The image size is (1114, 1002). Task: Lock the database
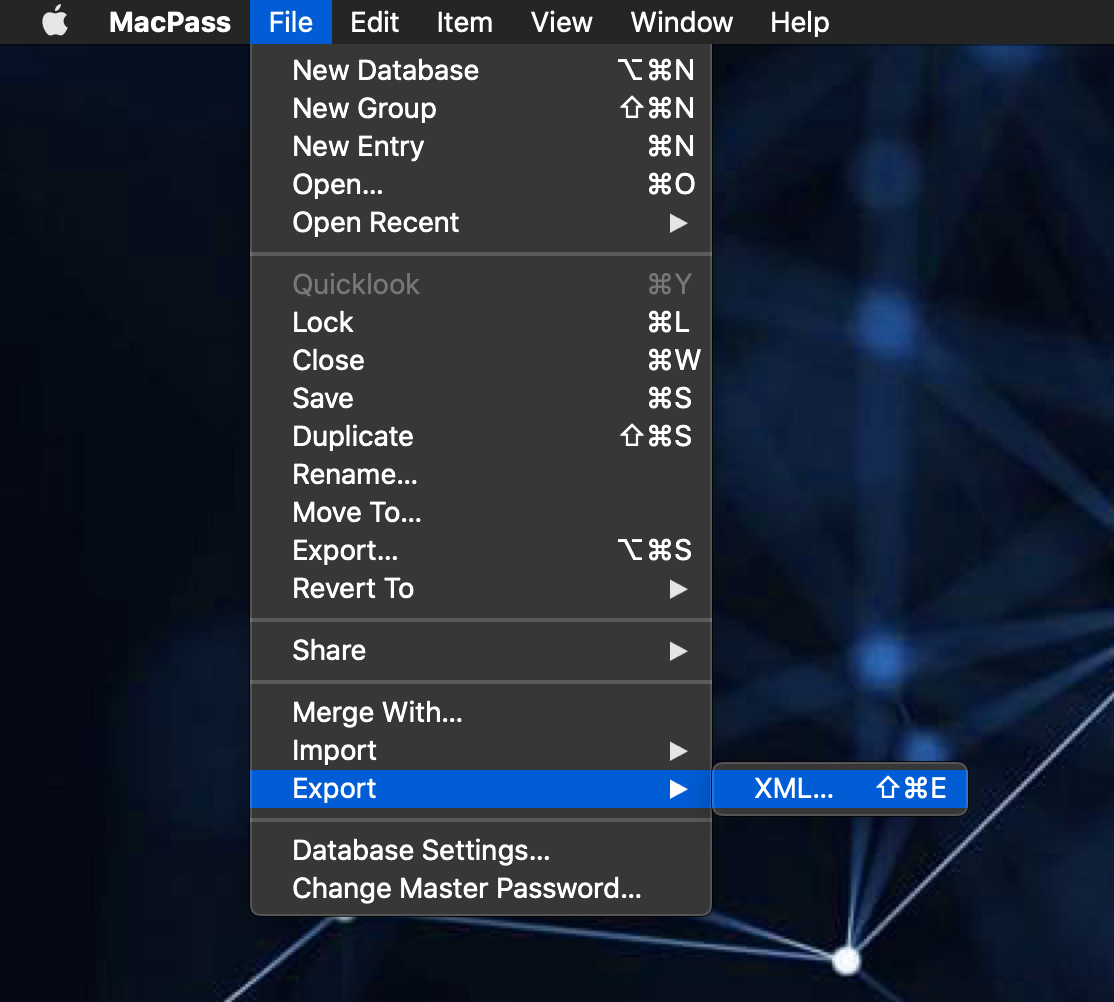coord(323,322)
